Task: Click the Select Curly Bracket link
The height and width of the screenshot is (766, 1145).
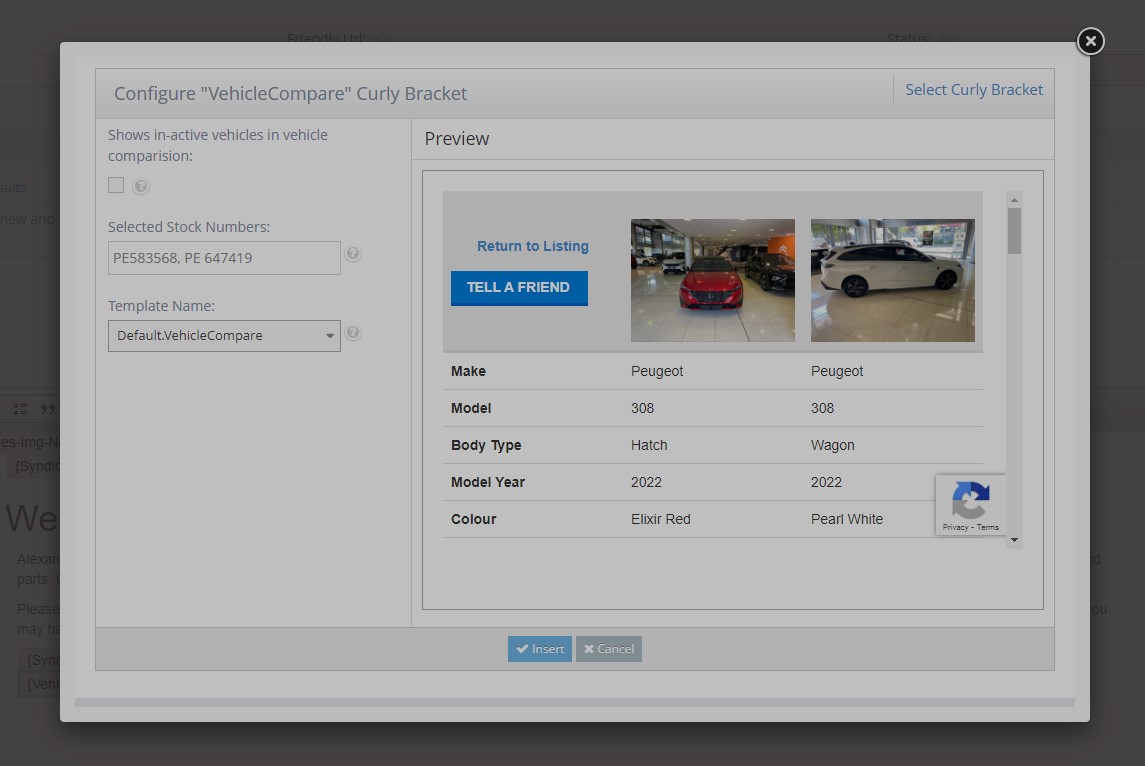Action: (974, 89)
